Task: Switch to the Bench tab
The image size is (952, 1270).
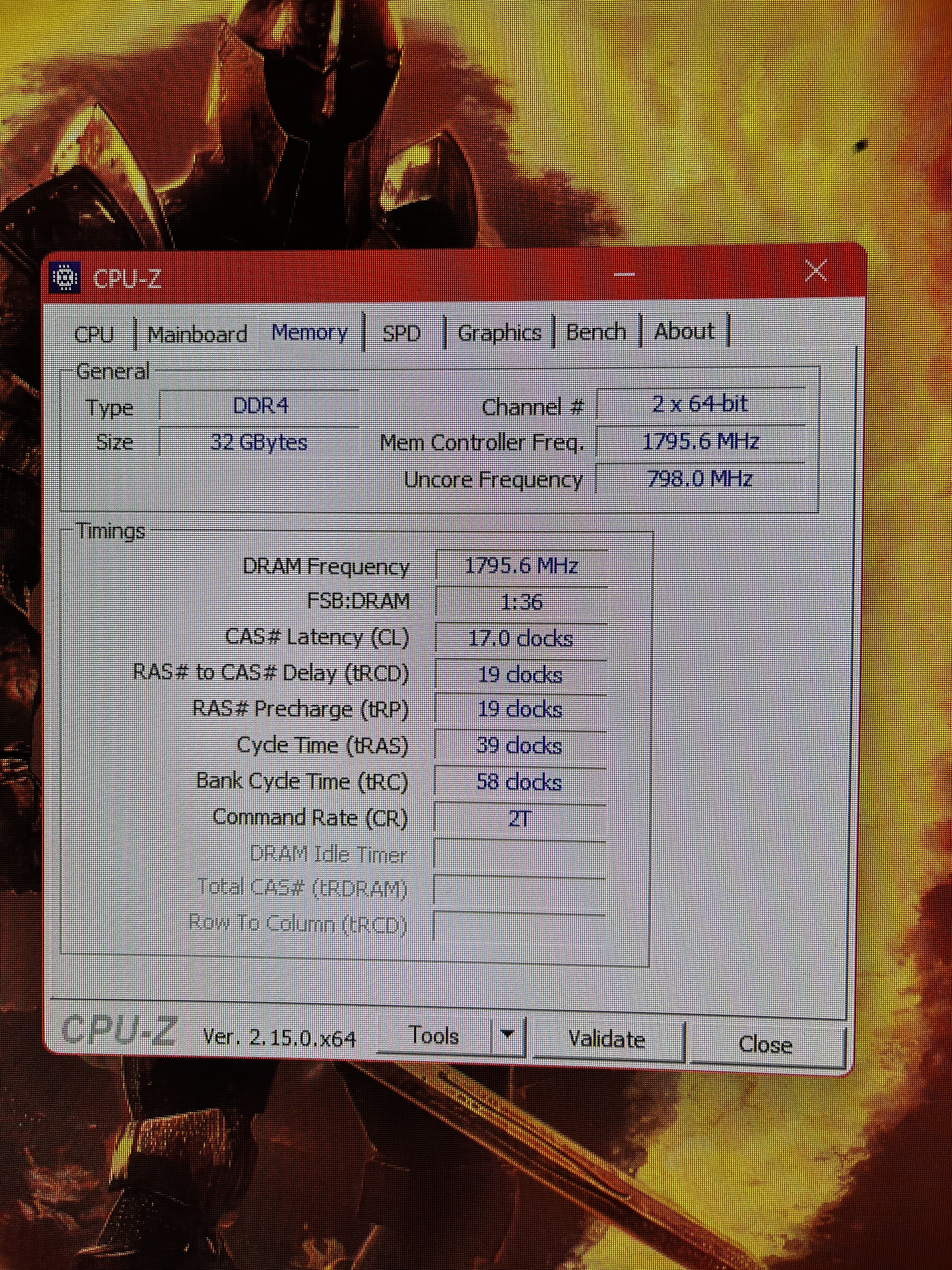Action: pos(596,331)
